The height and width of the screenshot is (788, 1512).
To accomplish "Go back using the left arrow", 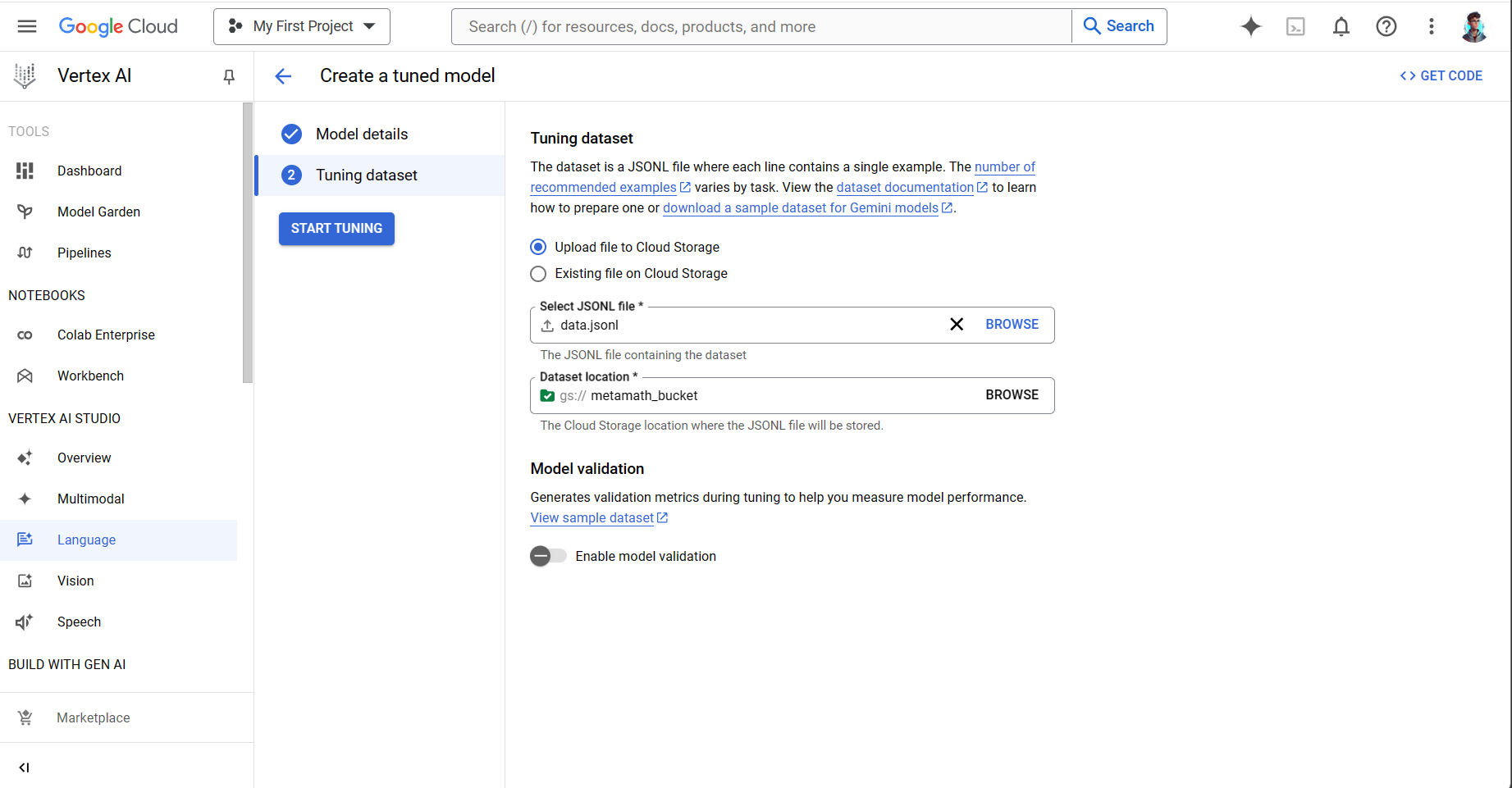I will point(283,76).
